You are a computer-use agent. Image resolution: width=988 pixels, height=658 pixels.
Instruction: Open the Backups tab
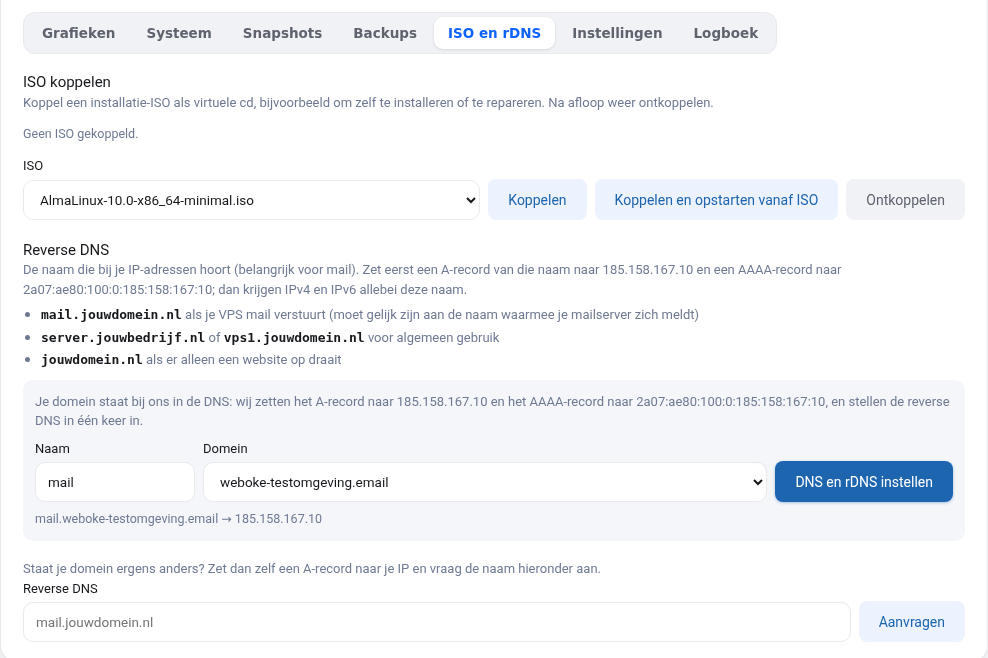[385, 33]
